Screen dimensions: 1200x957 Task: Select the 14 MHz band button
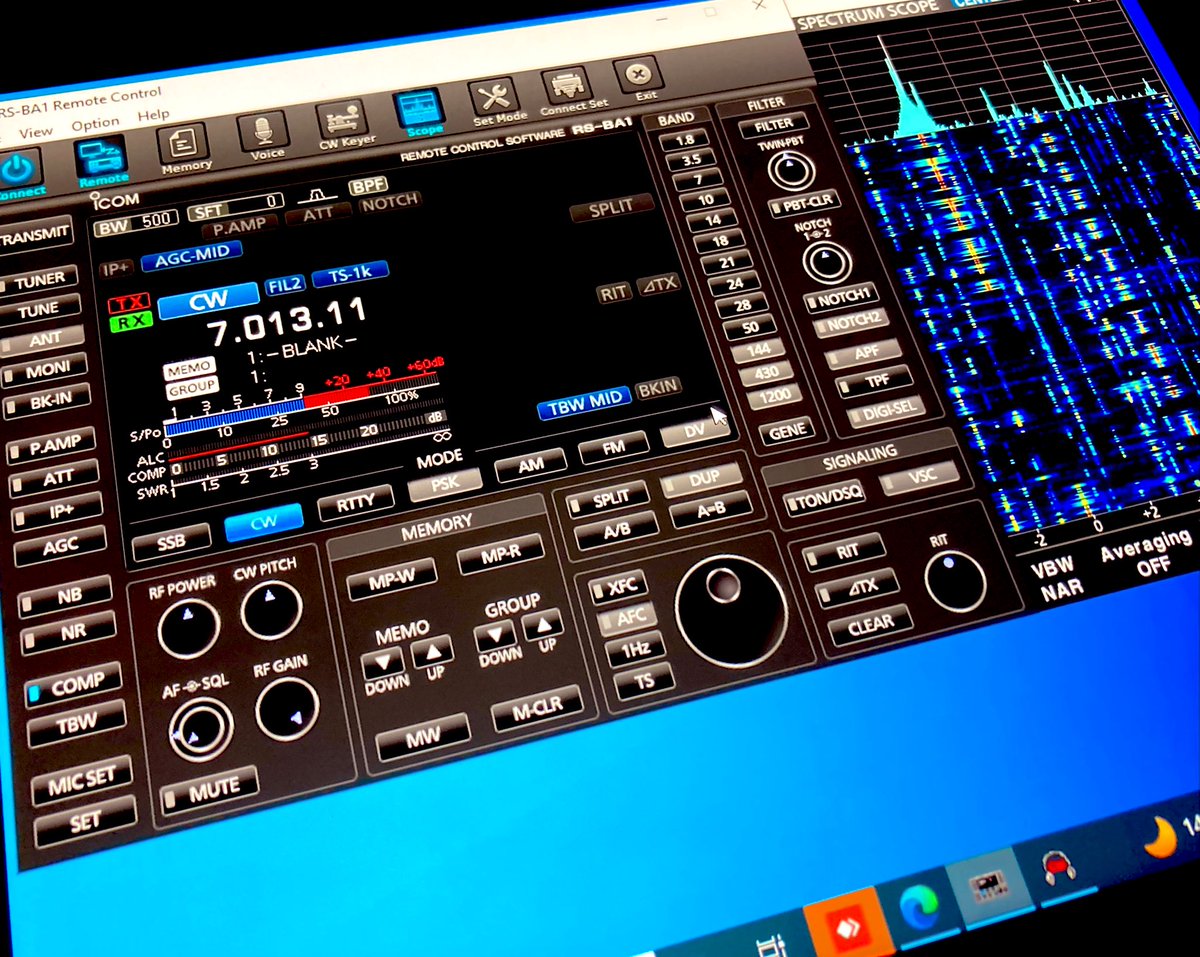tap(711, 220)
